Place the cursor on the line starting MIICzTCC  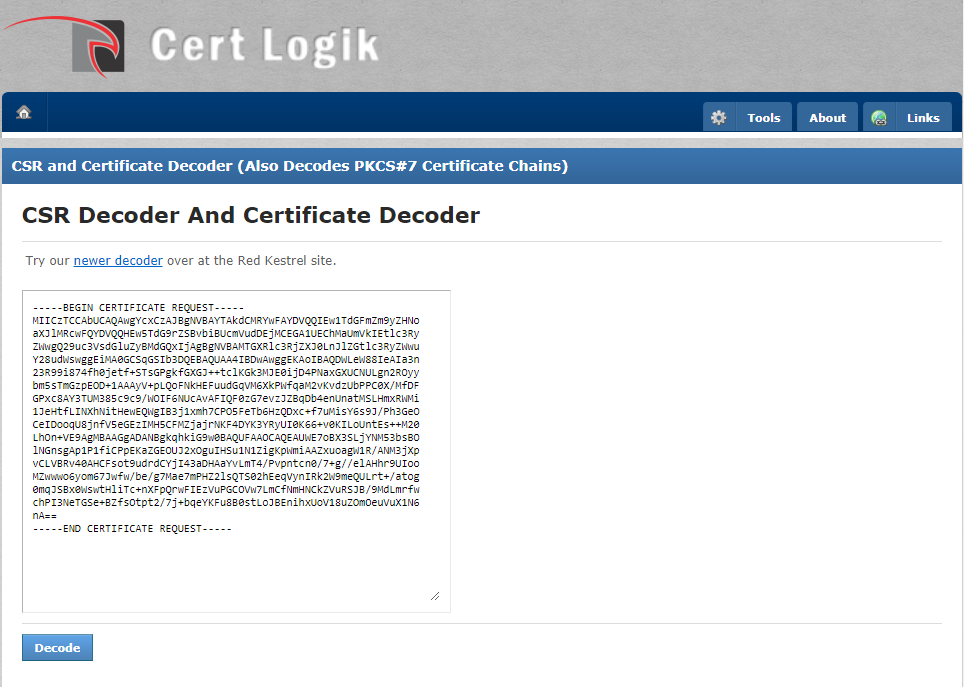(x=226, y=320)
